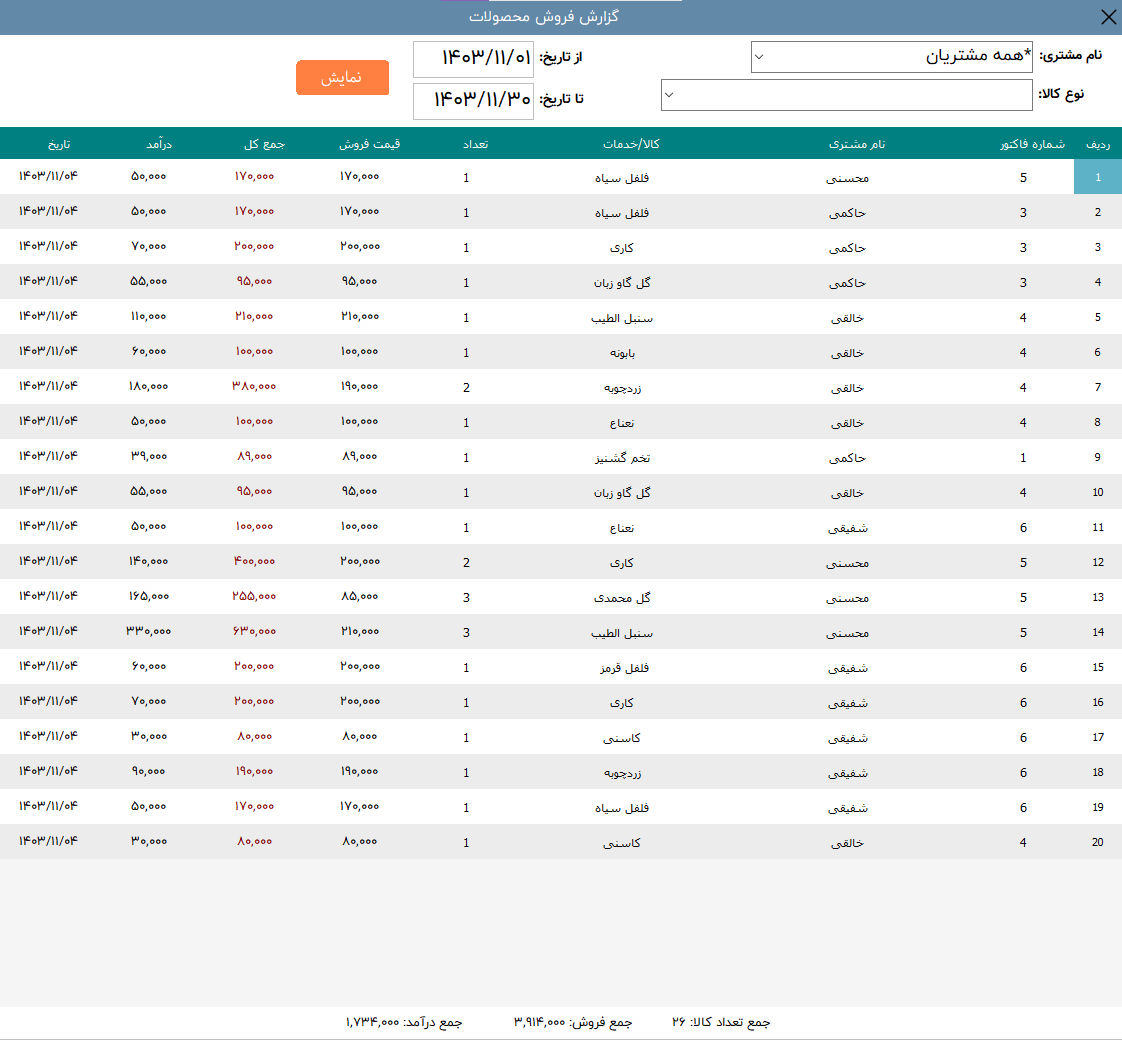Click invoice number 1 in row 9
The width and height of the screenshot is (1122, 1040).
tap(1023, 457)
